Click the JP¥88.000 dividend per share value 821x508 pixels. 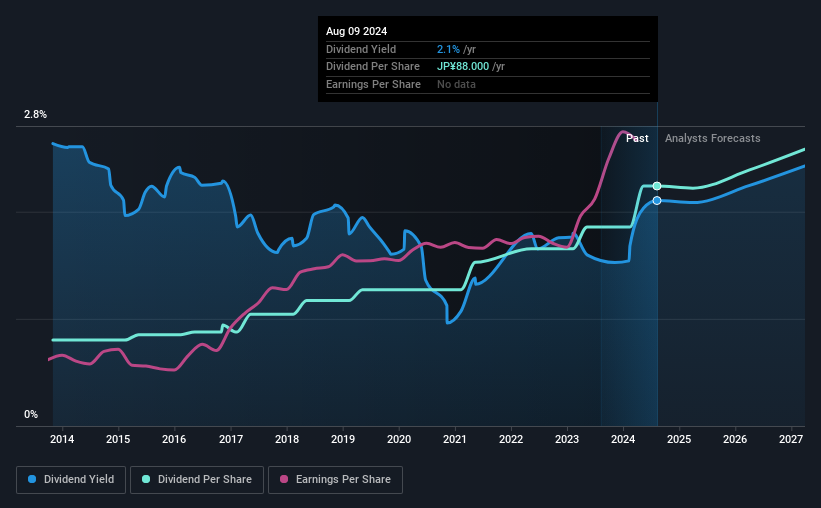[x=463, y=67]
